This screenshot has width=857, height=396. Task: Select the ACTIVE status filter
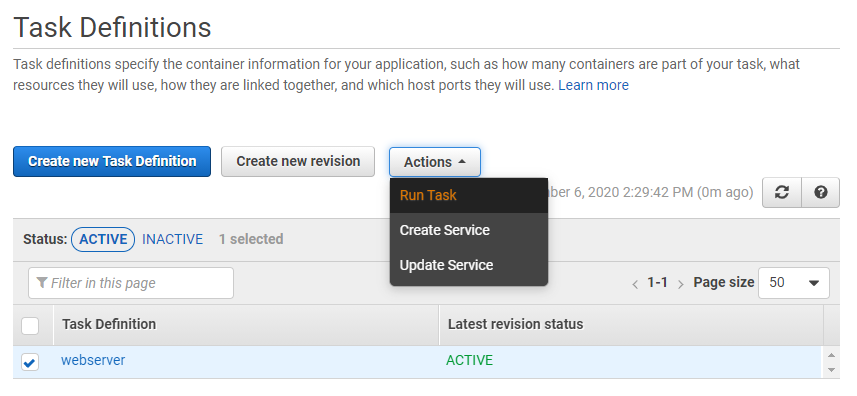tap(103, 239)
